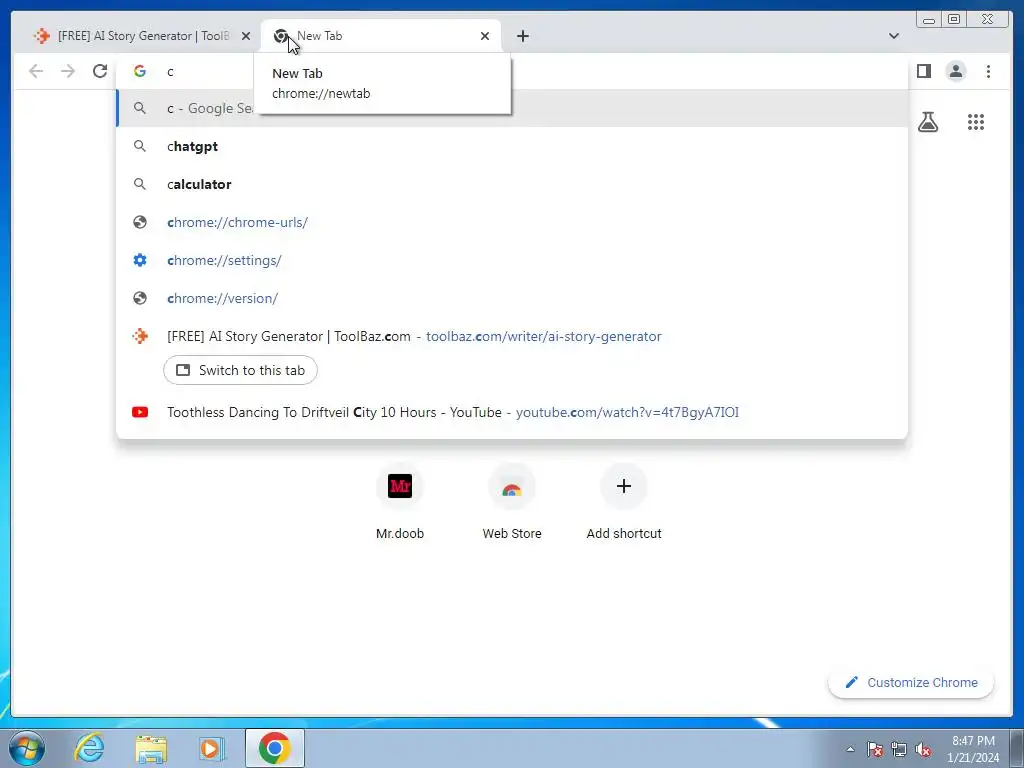Reload the current page
Viewport: 1024px width, 768px height.
tap(100, 71)
